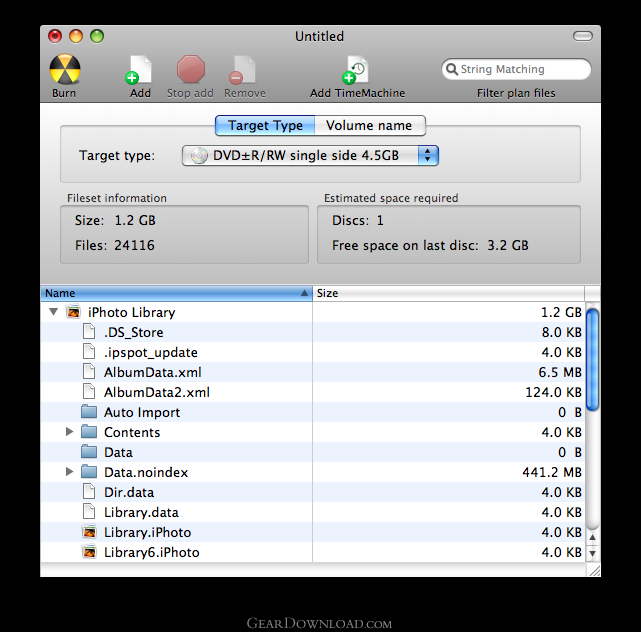Select the Library.data file name
Viewport: 641px width, 632px height.
[141, 513]
